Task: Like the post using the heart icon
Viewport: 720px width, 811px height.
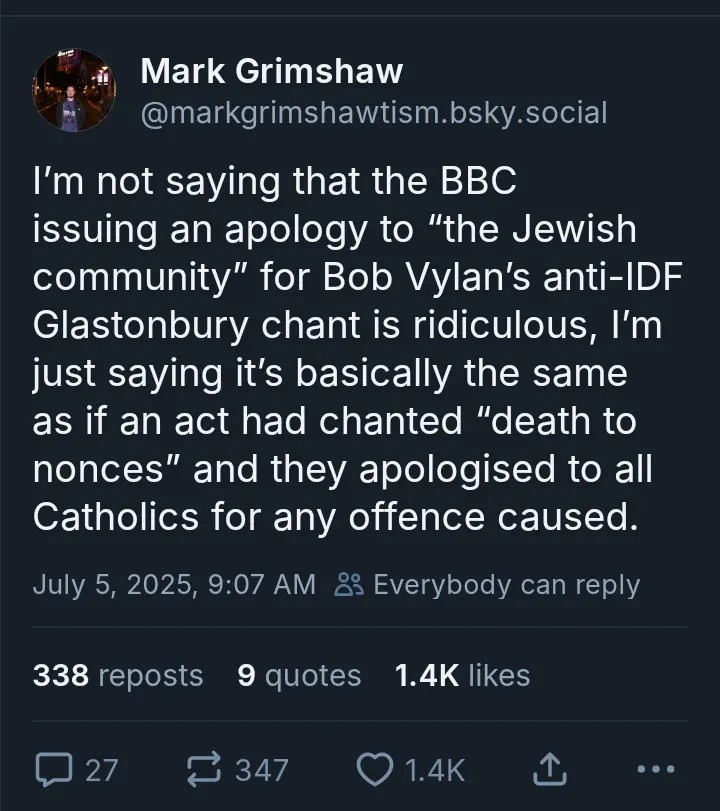Action: click(376, 769)
